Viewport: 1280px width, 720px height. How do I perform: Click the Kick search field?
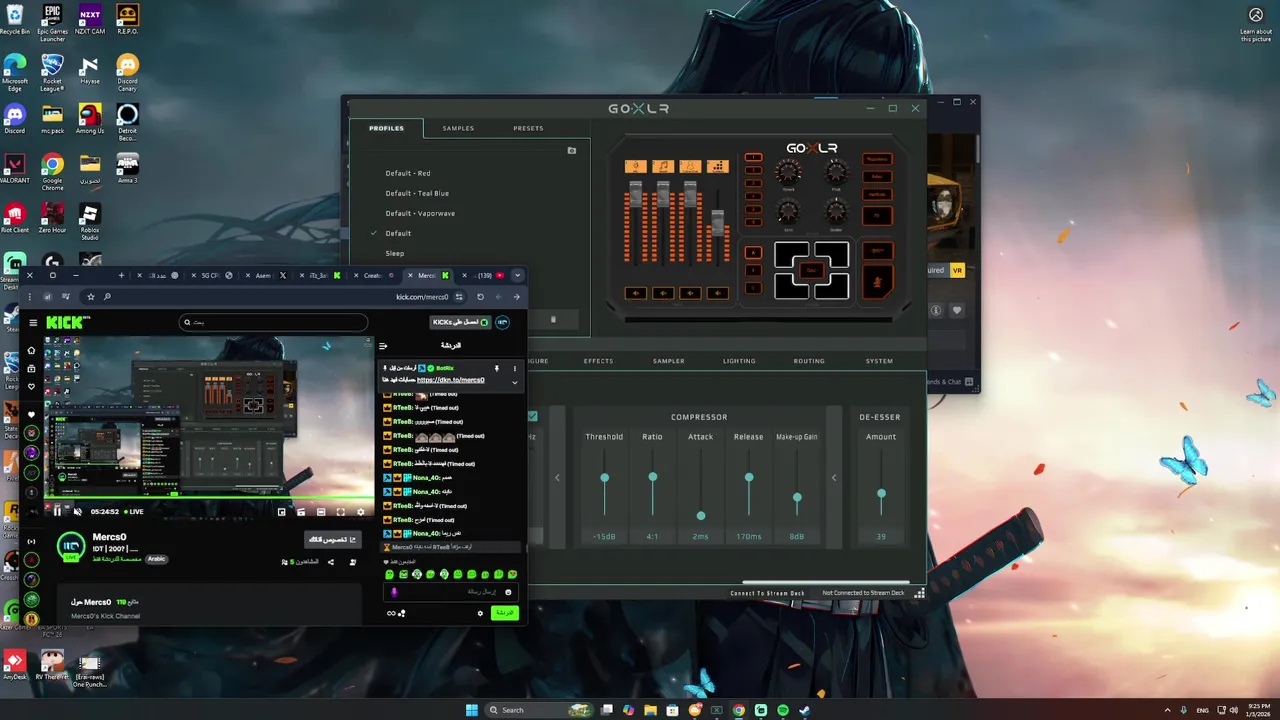click(x=273, y=322)
